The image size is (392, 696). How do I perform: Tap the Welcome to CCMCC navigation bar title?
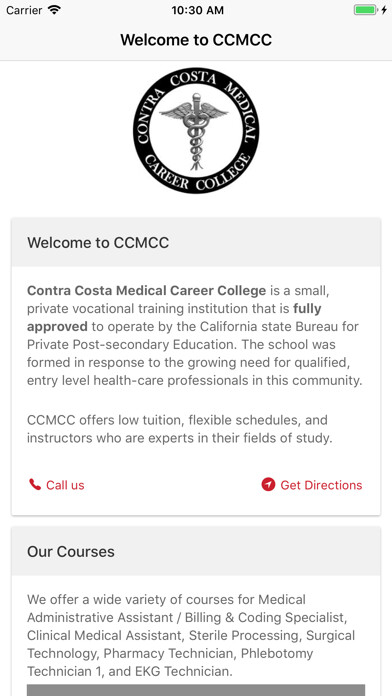[x=196, y=40]
